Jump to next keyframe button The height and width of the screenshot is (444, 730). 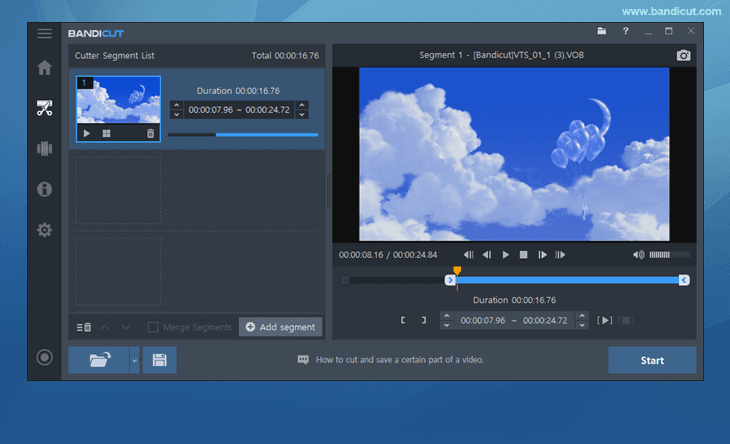pos(560,255)
